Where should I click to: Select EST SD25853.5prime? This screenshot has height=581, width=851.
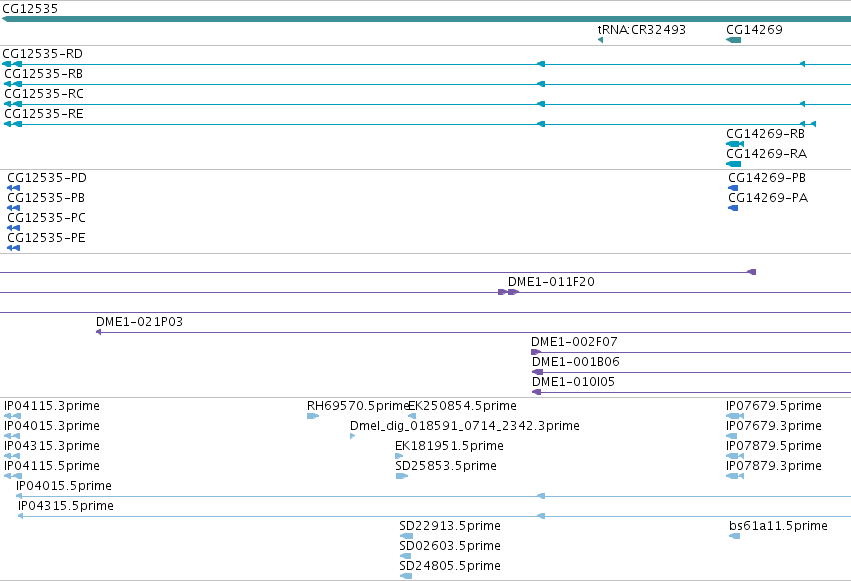pyautogui.click(x=446, y=467)
